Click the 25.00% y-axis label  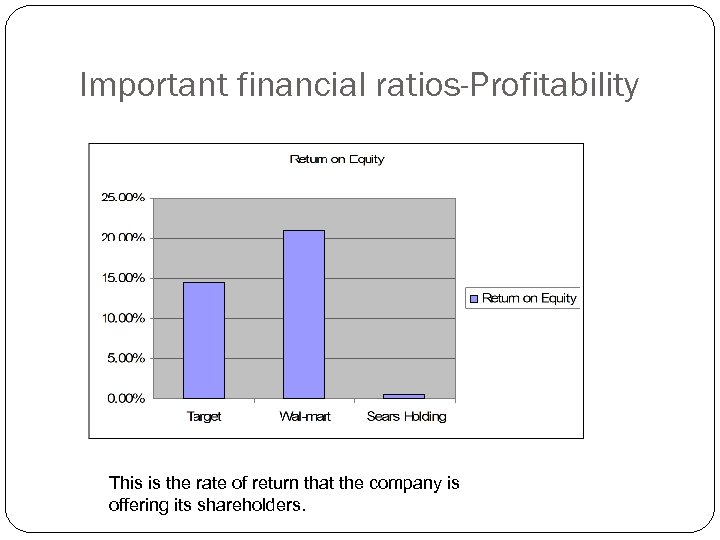tap(123, 198)
